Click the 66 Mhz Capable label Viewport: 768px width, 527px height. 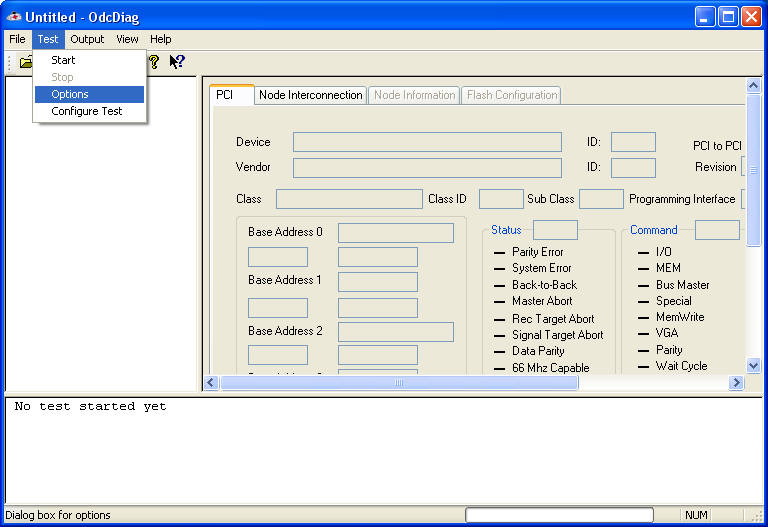coord(551,368)
